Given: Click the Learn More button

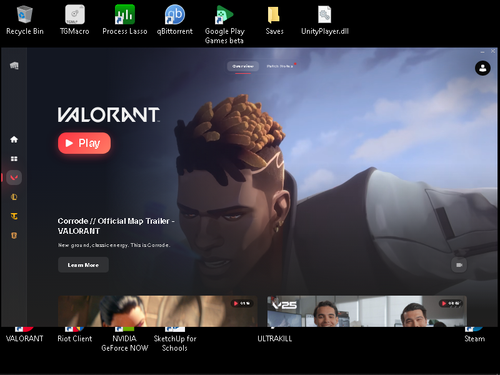Looking at the screenshot, I should click(83, 265).
